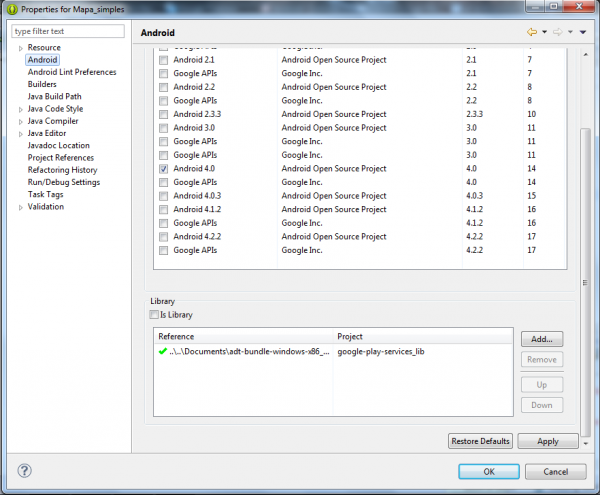Click the back navigation arrow icon

[x=532, y=32]
